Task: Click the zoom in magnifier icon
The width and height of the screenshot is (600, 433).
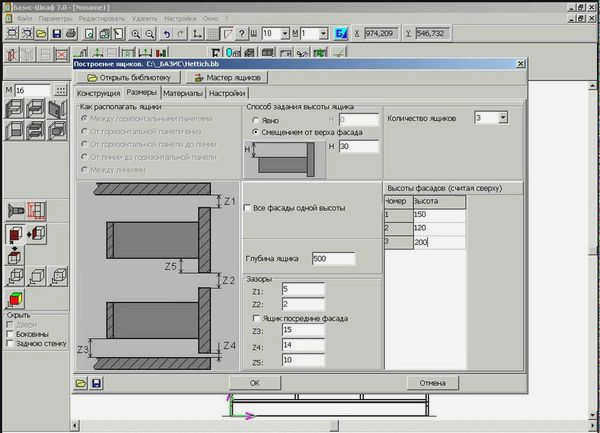Action: (x=135, y=34)
